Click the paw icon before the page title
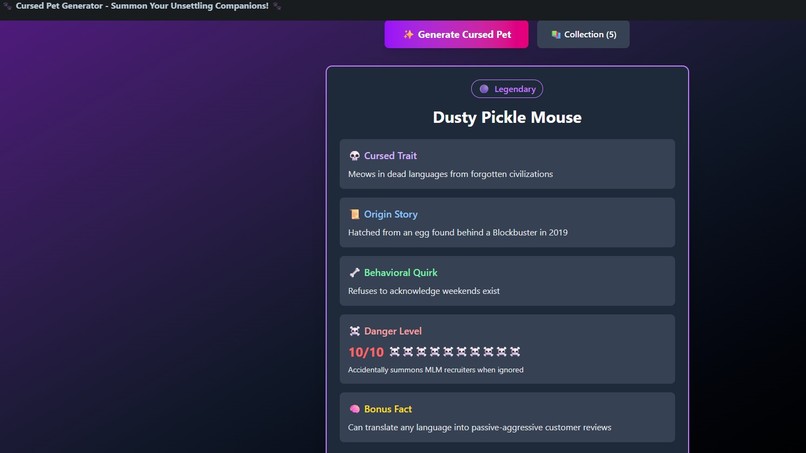This screenshot has width=806, height=453. tap(7, 6)
